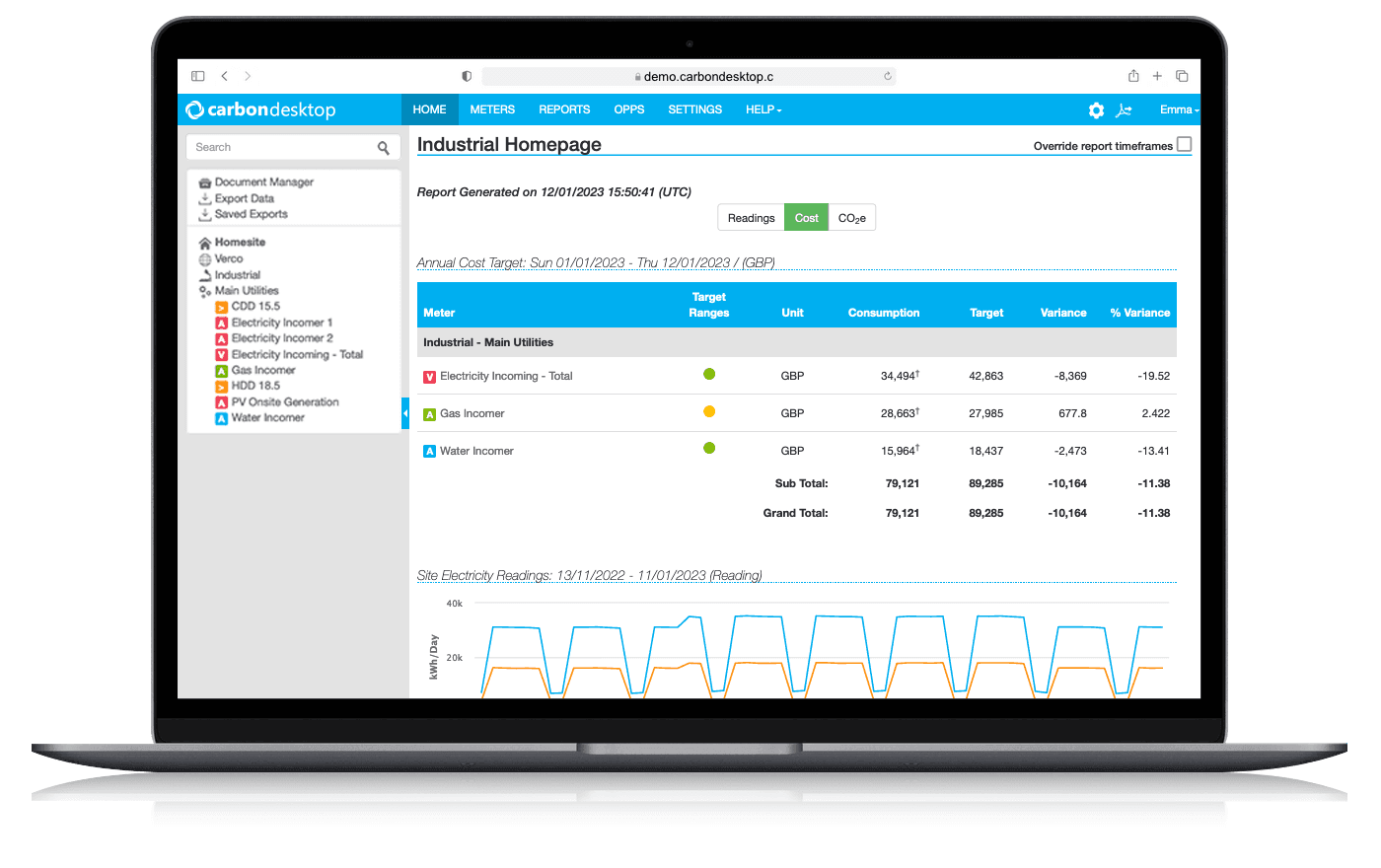The image size is (1381, 868).
Task: Click the carbondesktop logo
Action: (x=261, y=109)
